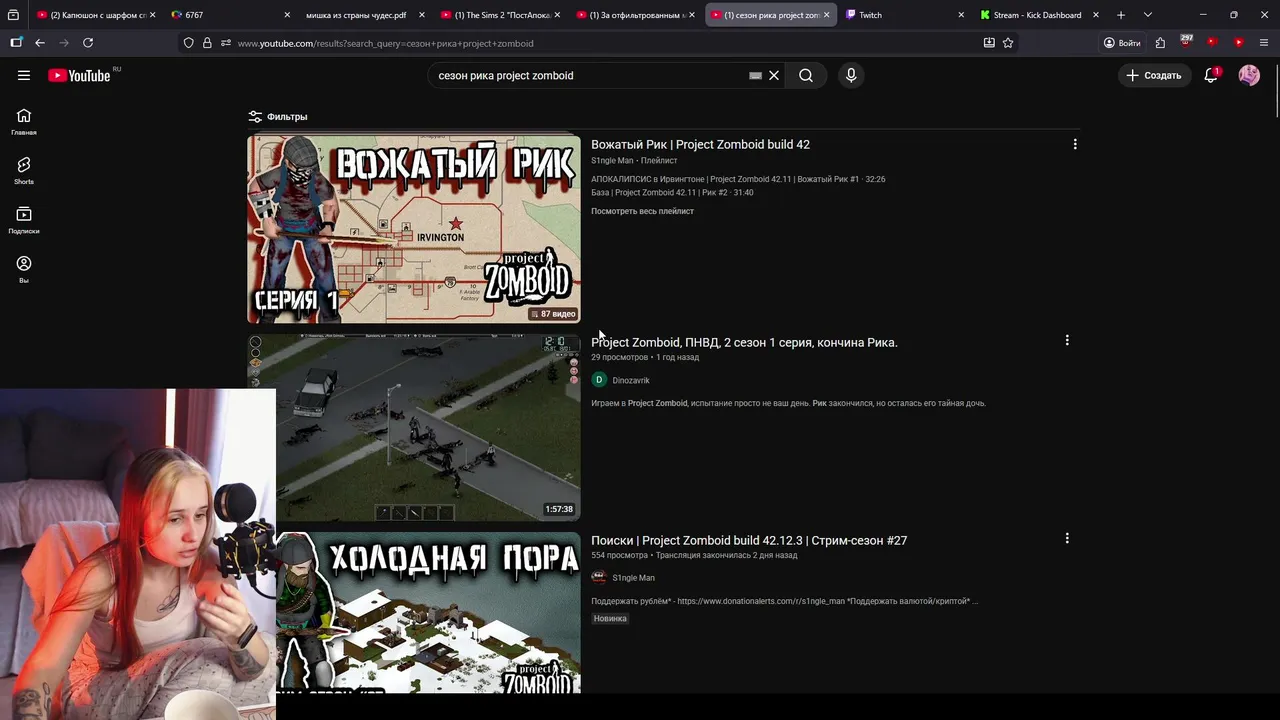Submit search with the magnifier button
This screenshot has height=720, width=1280.
tap(806, 75)
